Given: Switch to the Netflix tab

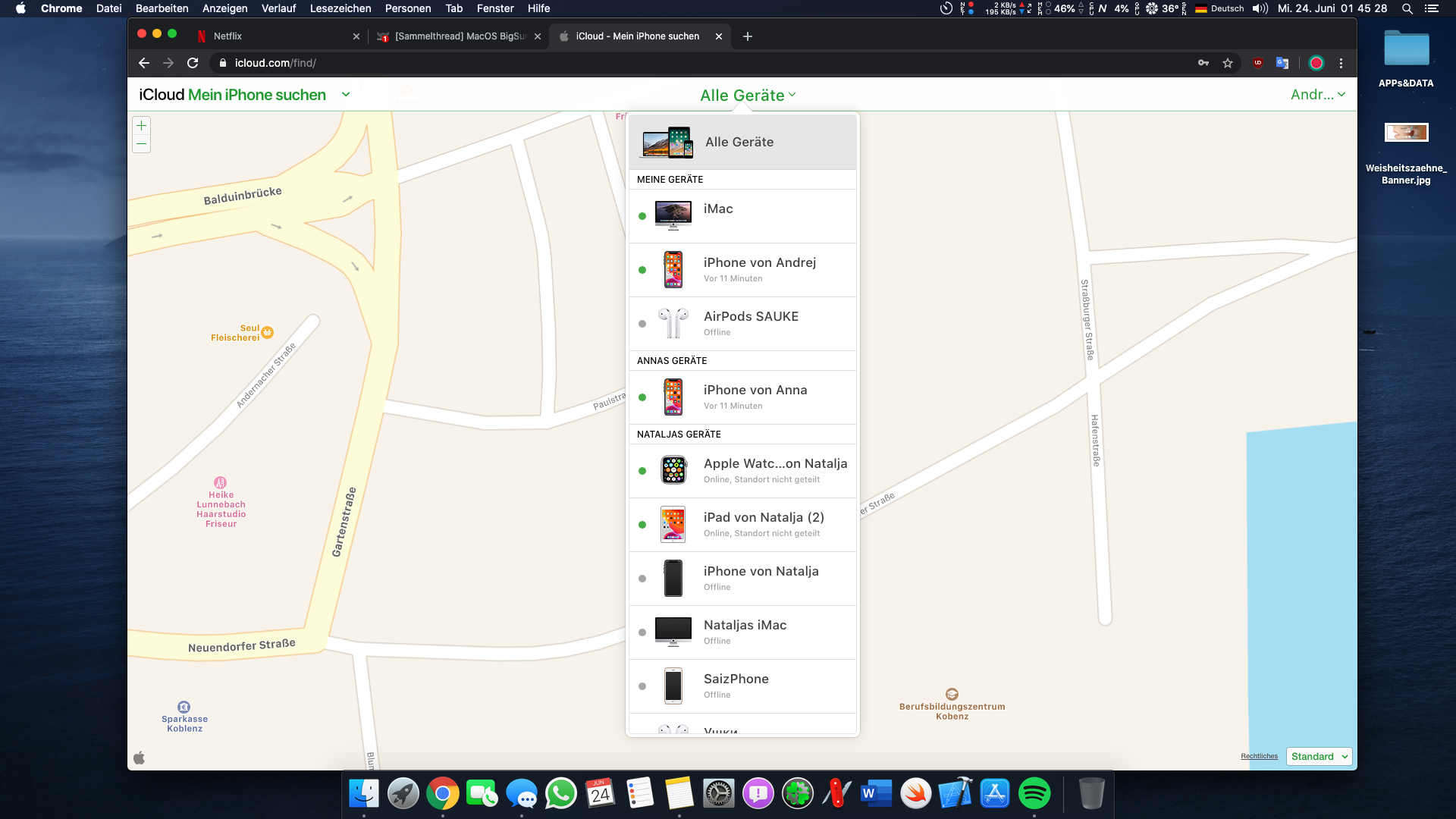Looking at the screenshot, I should point(273,36).
